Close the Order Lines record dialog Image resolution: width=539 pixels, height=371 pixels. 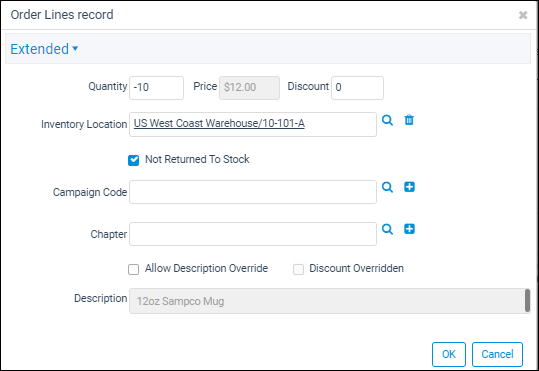(523, 15)
